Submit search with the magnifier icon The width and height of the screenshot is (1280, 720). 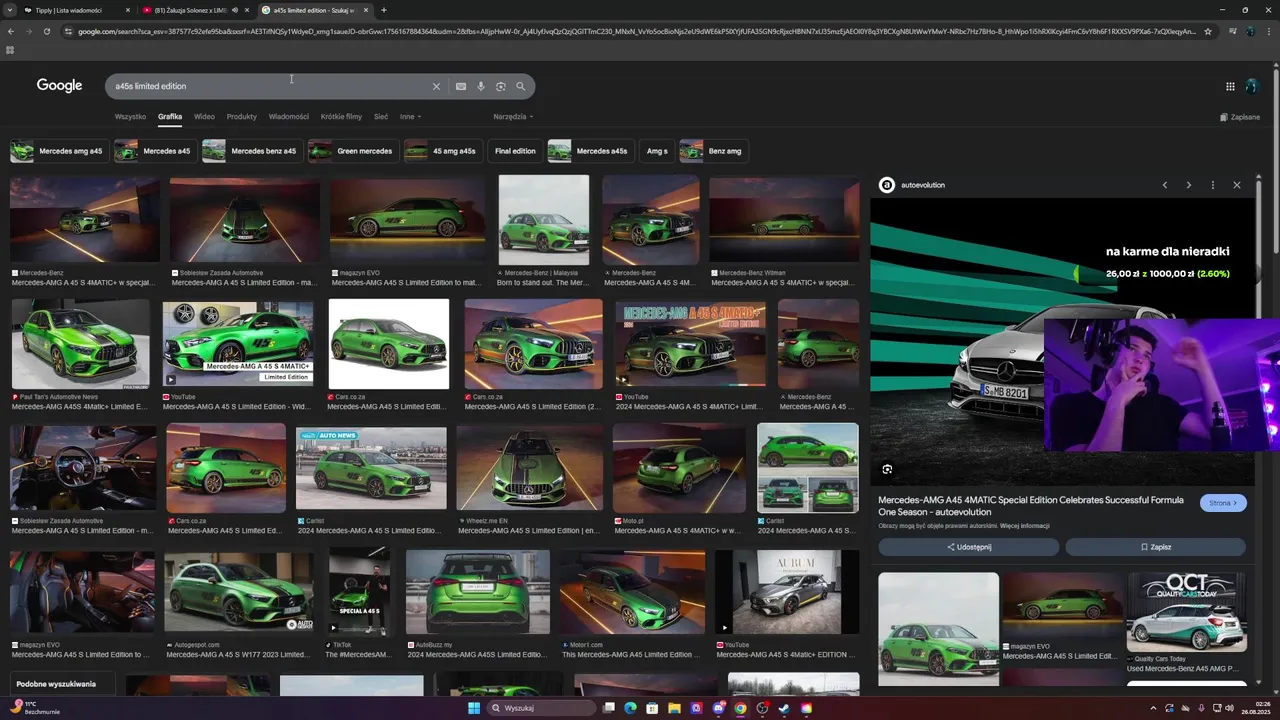click(520, 86)
